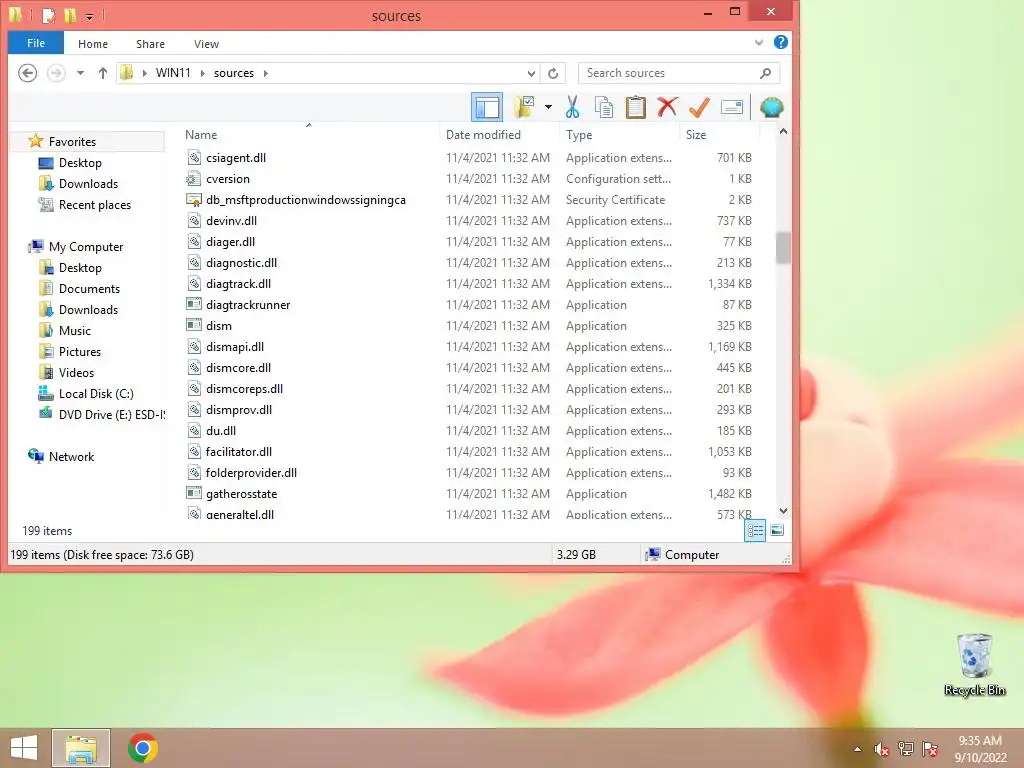Go up one level with Up arrow
This screenshot has height=768, width=1024.
pyautogui.click(x=103, y=73)
